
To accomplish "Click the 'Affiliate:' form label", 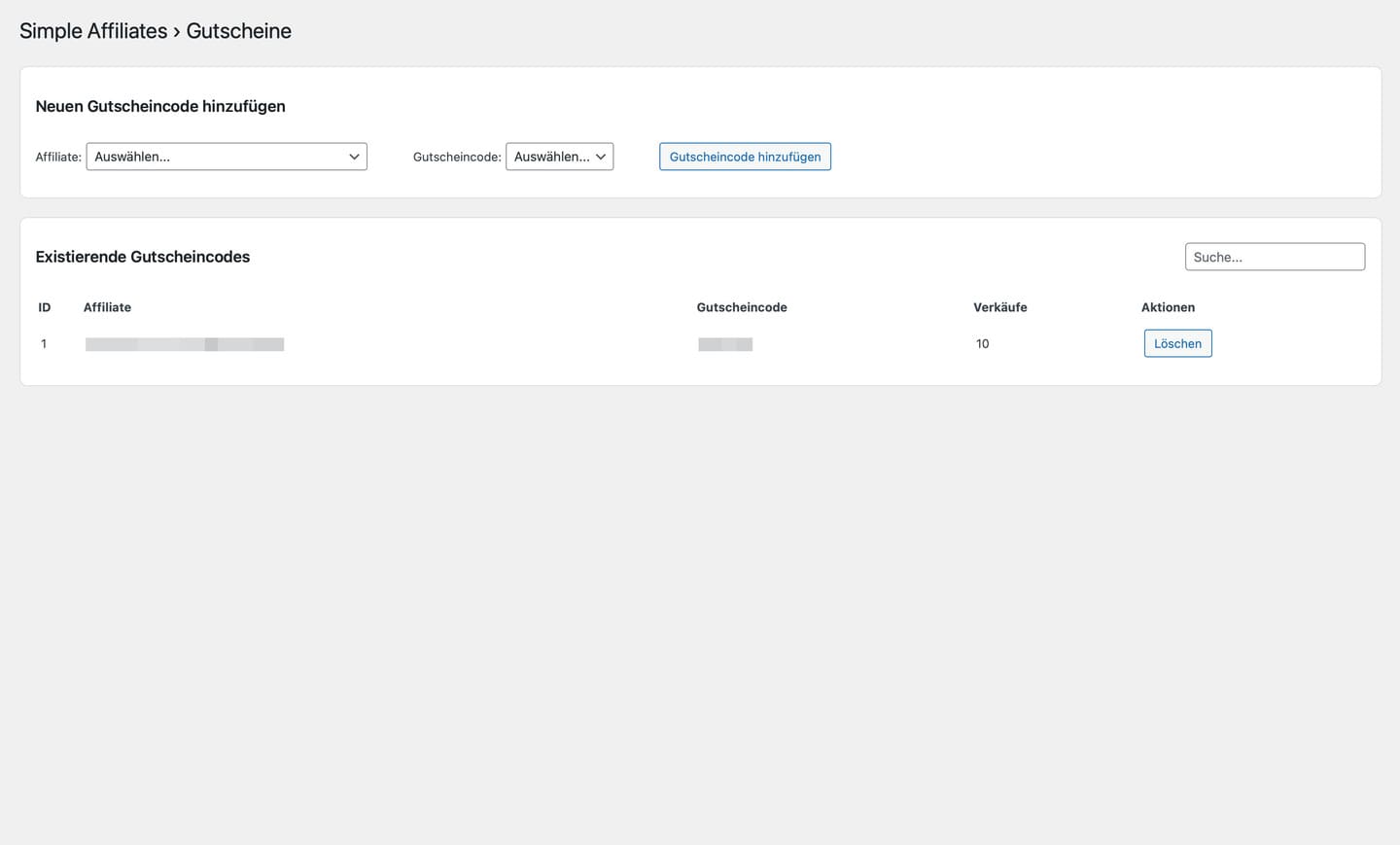I will [58, 157].
